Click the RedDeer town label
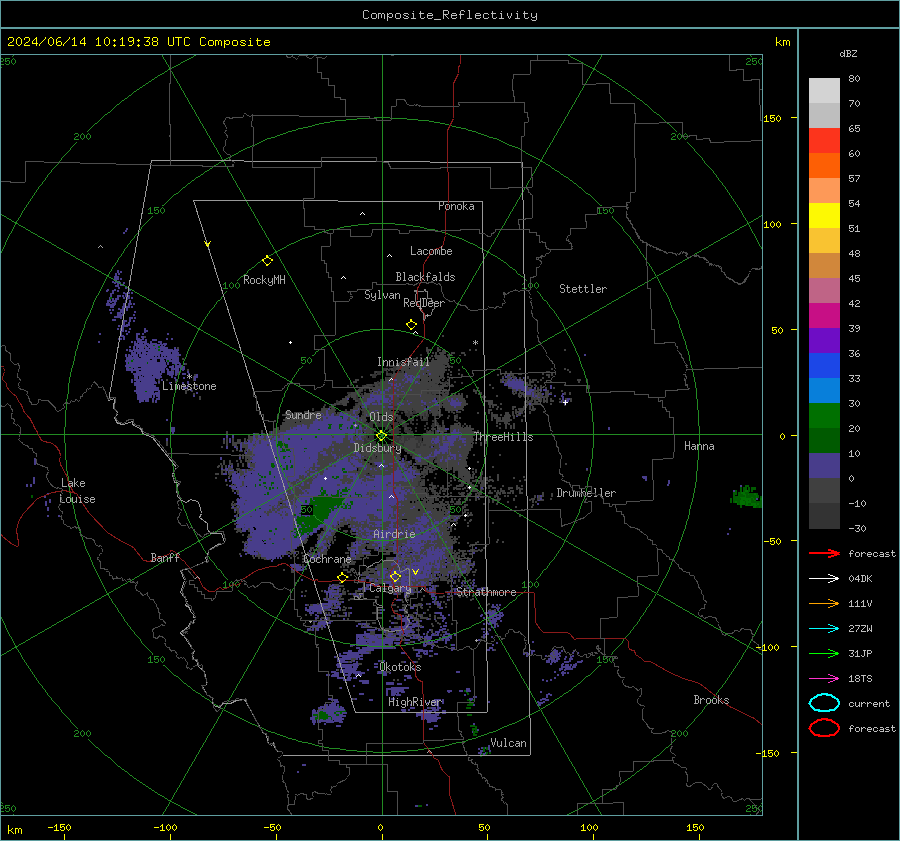 [x=424, y=303]
